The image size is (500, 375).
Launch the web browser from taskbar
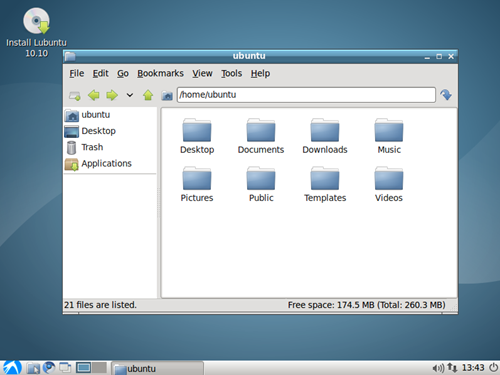[49, 368]
